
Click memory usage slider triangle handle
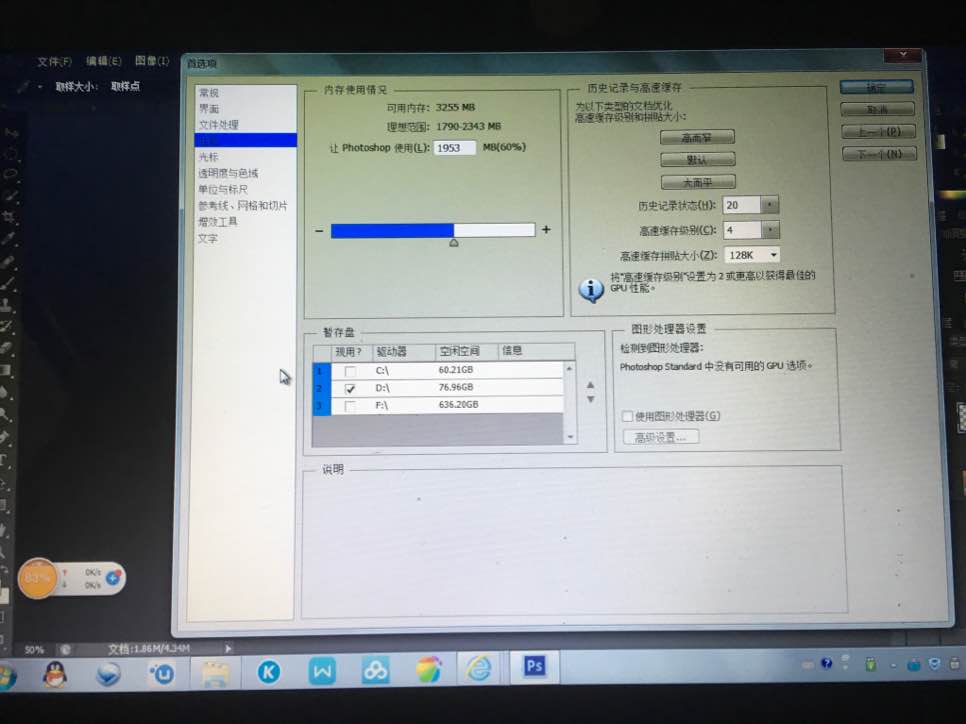point(454,243)
